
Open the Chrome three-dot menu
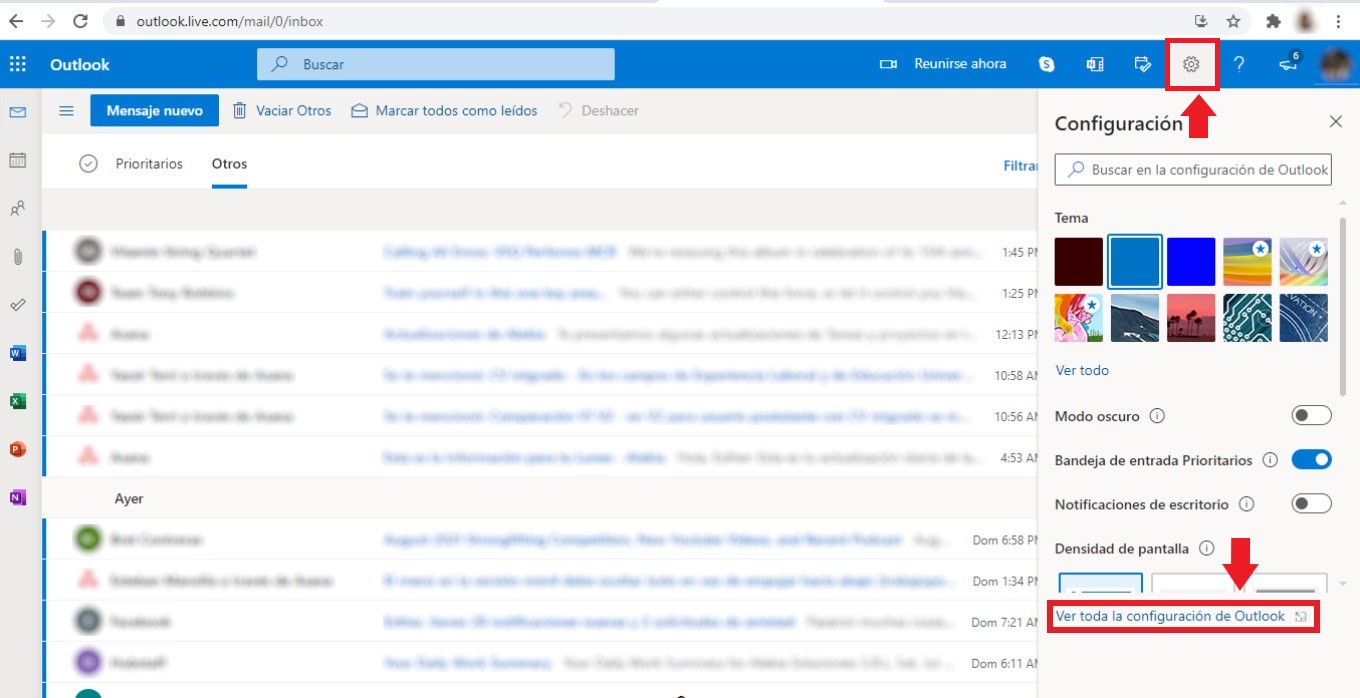coord(1339,21)
